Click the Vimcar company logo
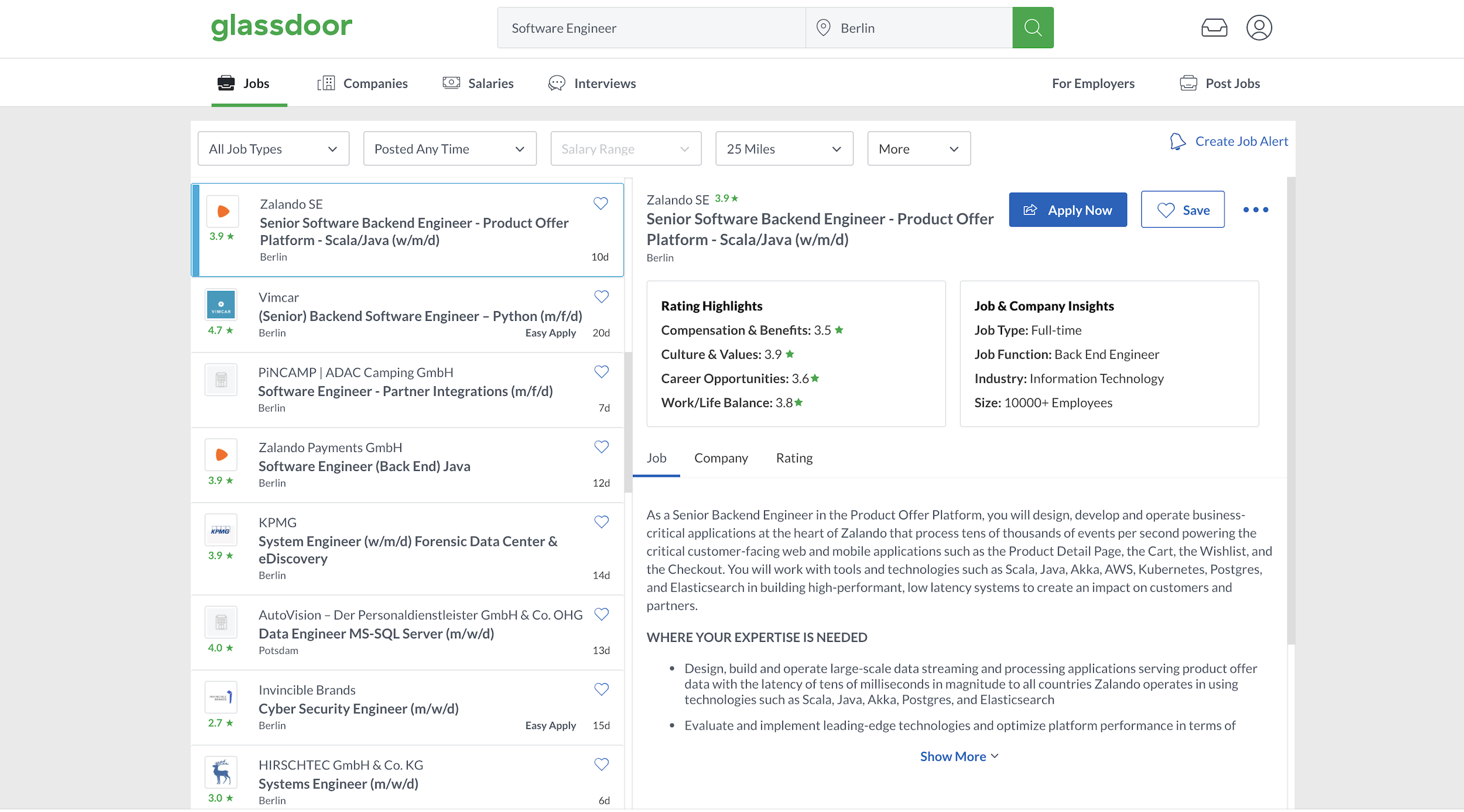Viewport: 1464px width, 812px height. click(221, 304)
